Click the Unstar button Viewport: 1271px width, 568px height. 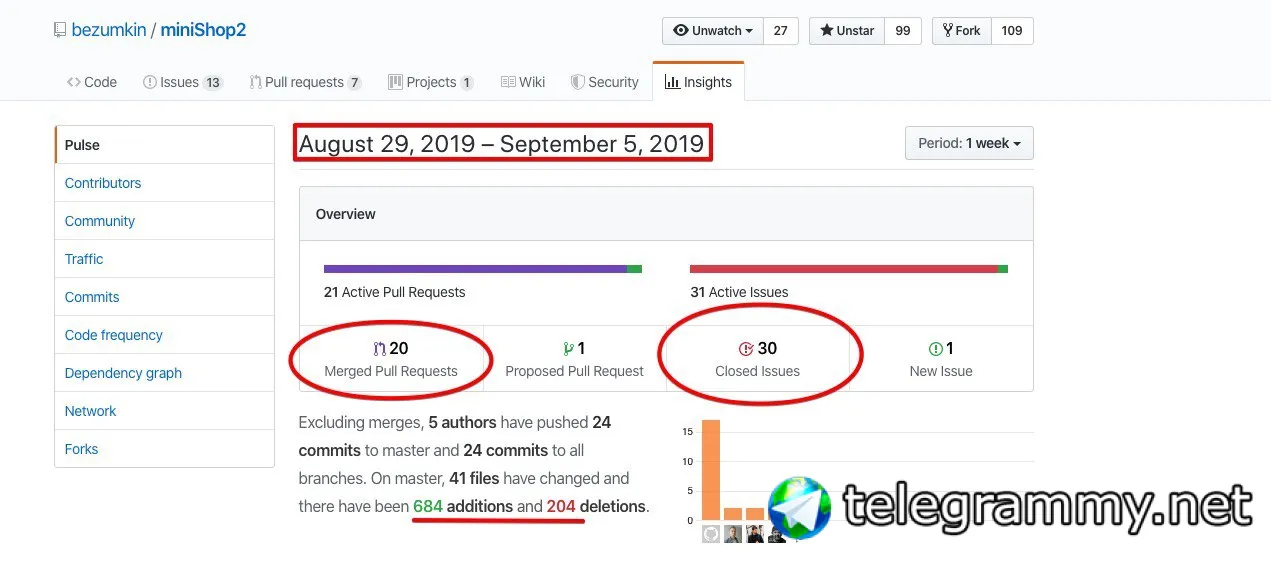[847, 31]
